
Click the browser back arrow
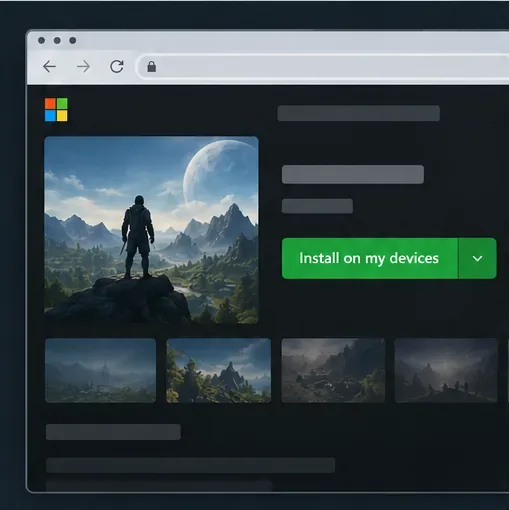coord(49,67)
